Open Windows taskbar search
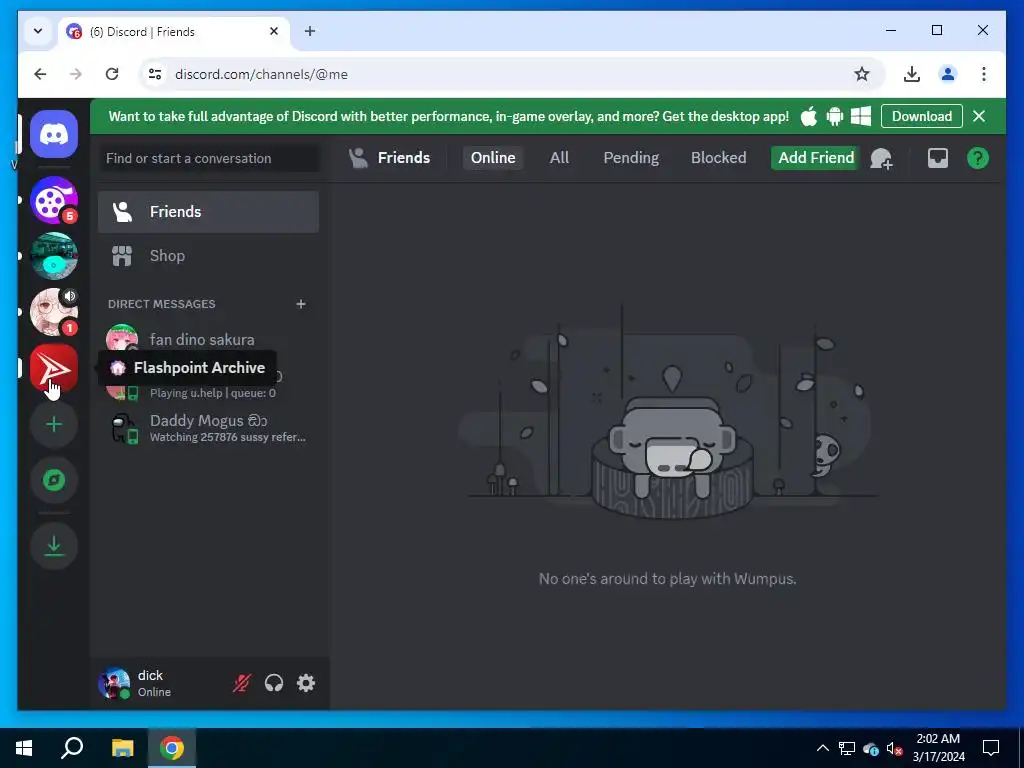 click(x=72, y=748)
